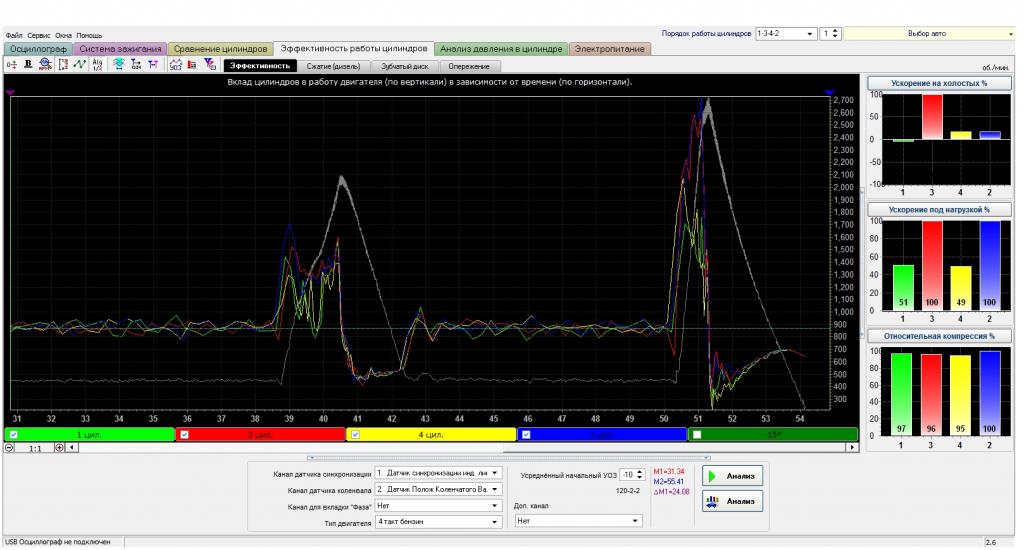
Task: Open the Помощь menu
Action: (x=89, y=35)
